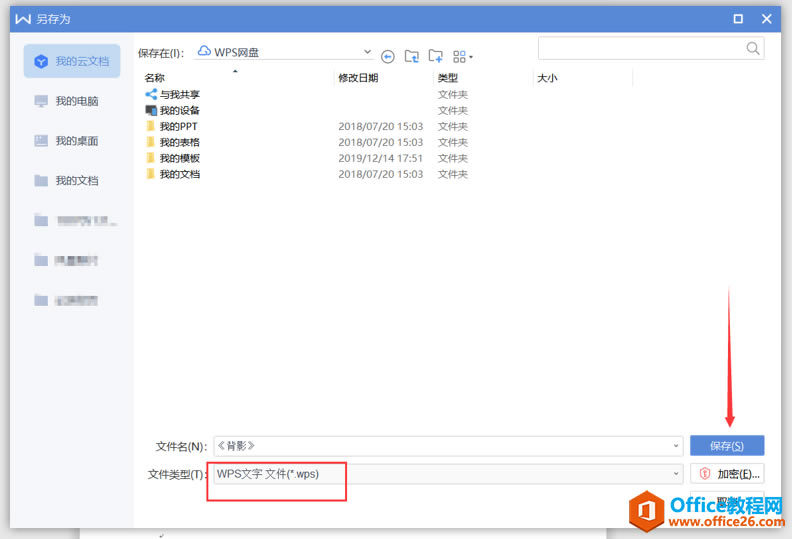
Task: Select the 我的表格 folder
Action: (x=180, y=142)
